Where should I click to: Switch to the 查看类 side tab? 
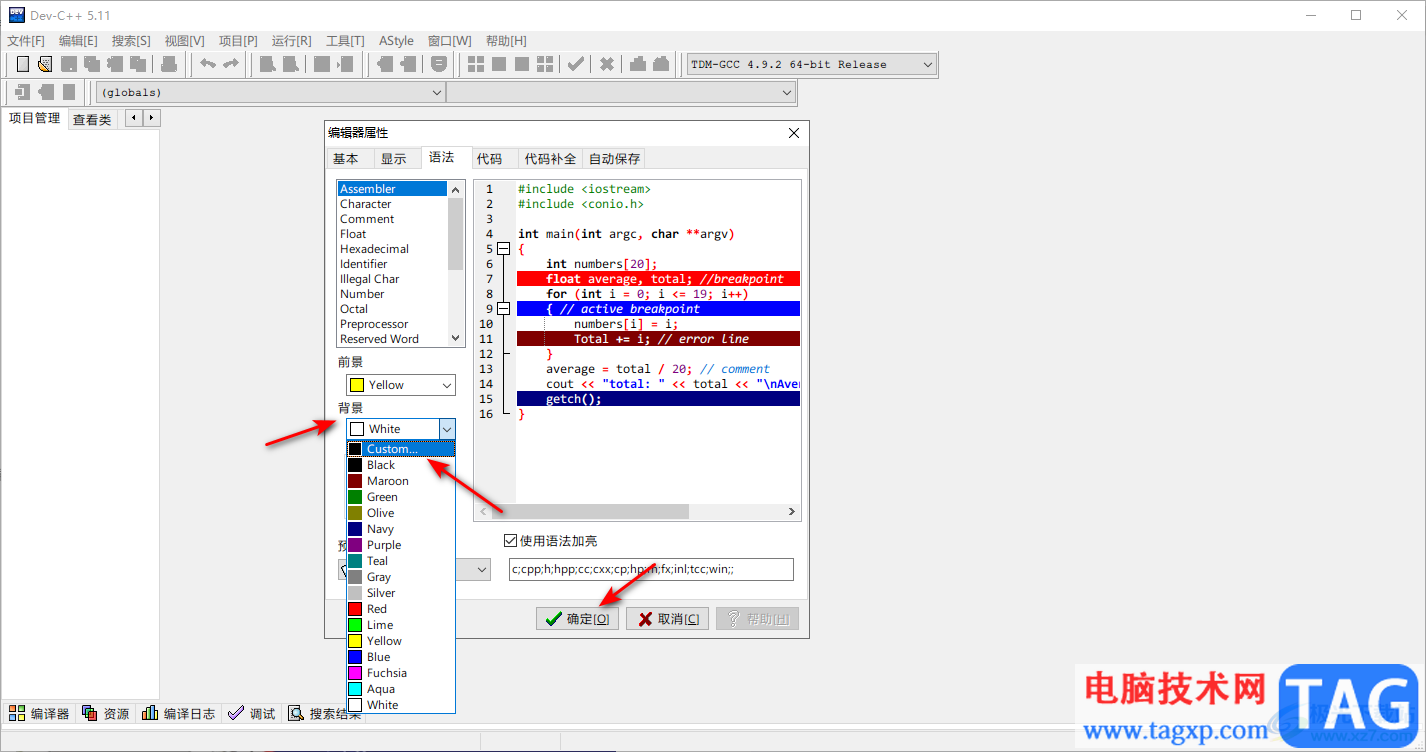pyautogui.click(x=92, y=120)
